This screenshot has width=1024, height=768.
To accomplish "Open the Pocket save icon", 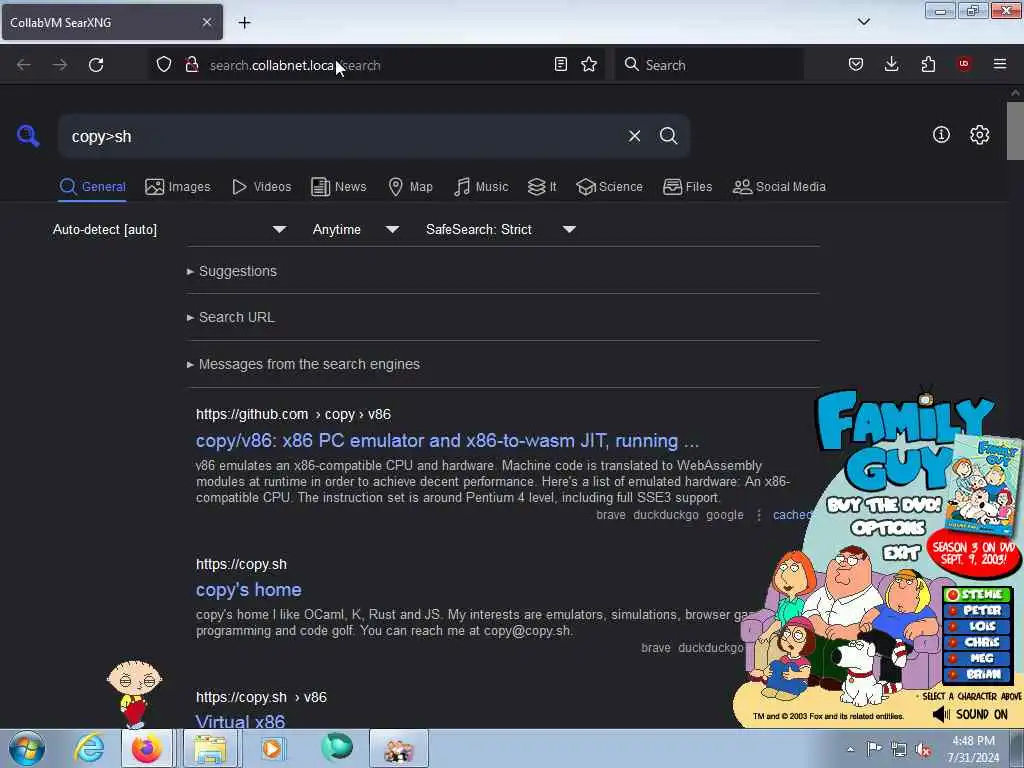I will tap(856, 64).
